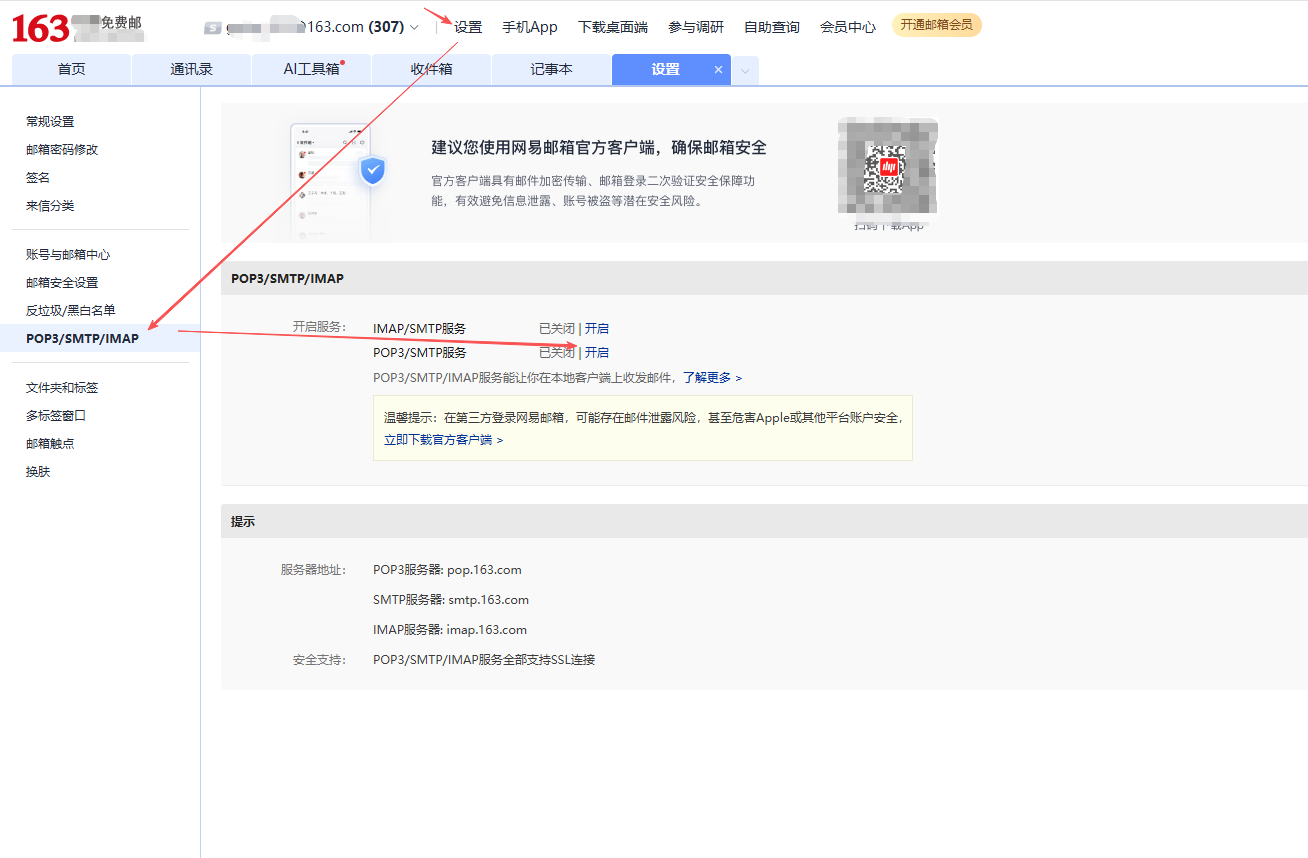This screenshot has width=1308, height=858.
Task: Close the 设置 tab with its X
Action: pyautogui.click(x=718, y=70)
